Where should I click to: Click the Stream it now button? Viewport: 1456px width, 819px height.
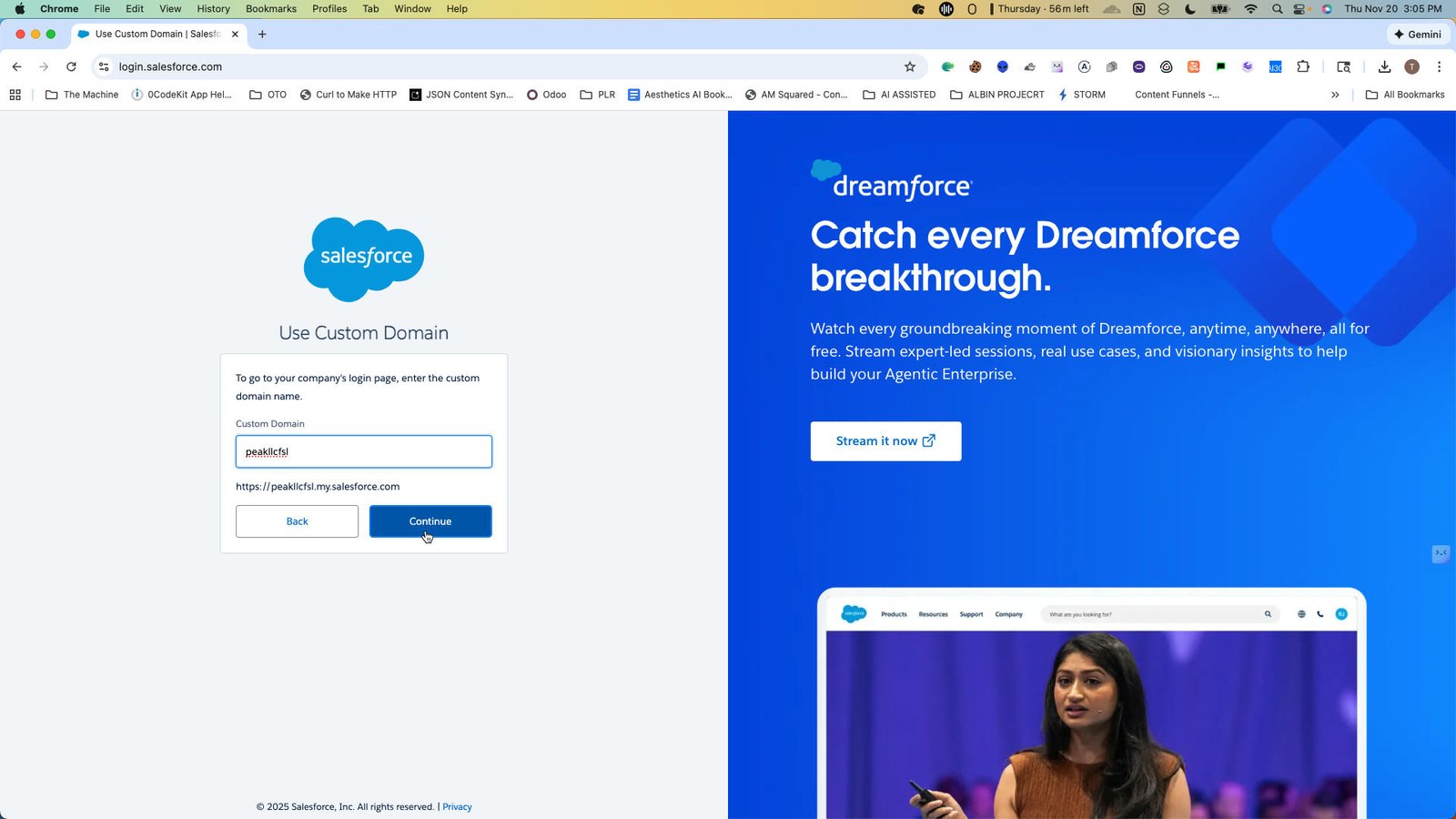click(885, 441)
